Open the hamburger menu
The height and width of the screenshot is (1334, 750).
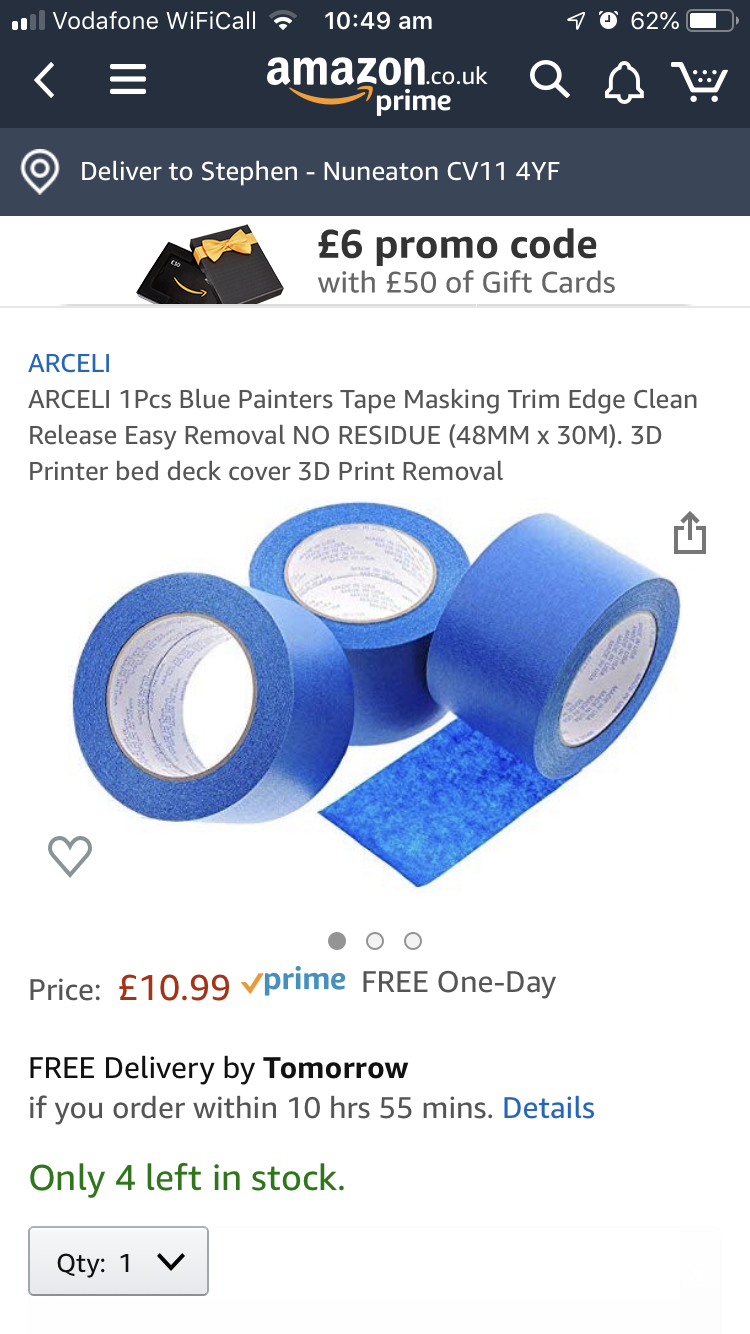128,80
